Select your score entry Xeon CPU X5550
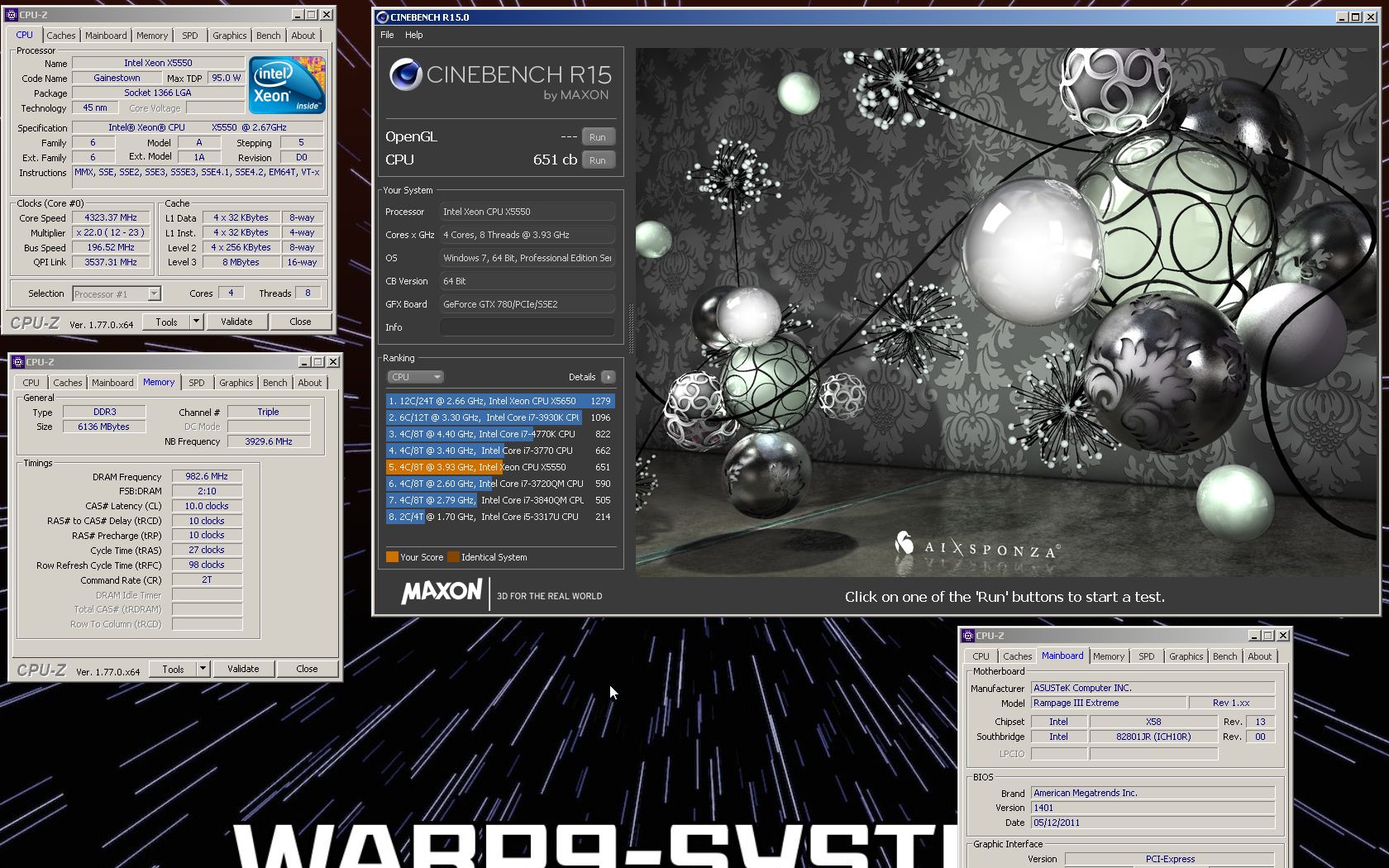 500,467
